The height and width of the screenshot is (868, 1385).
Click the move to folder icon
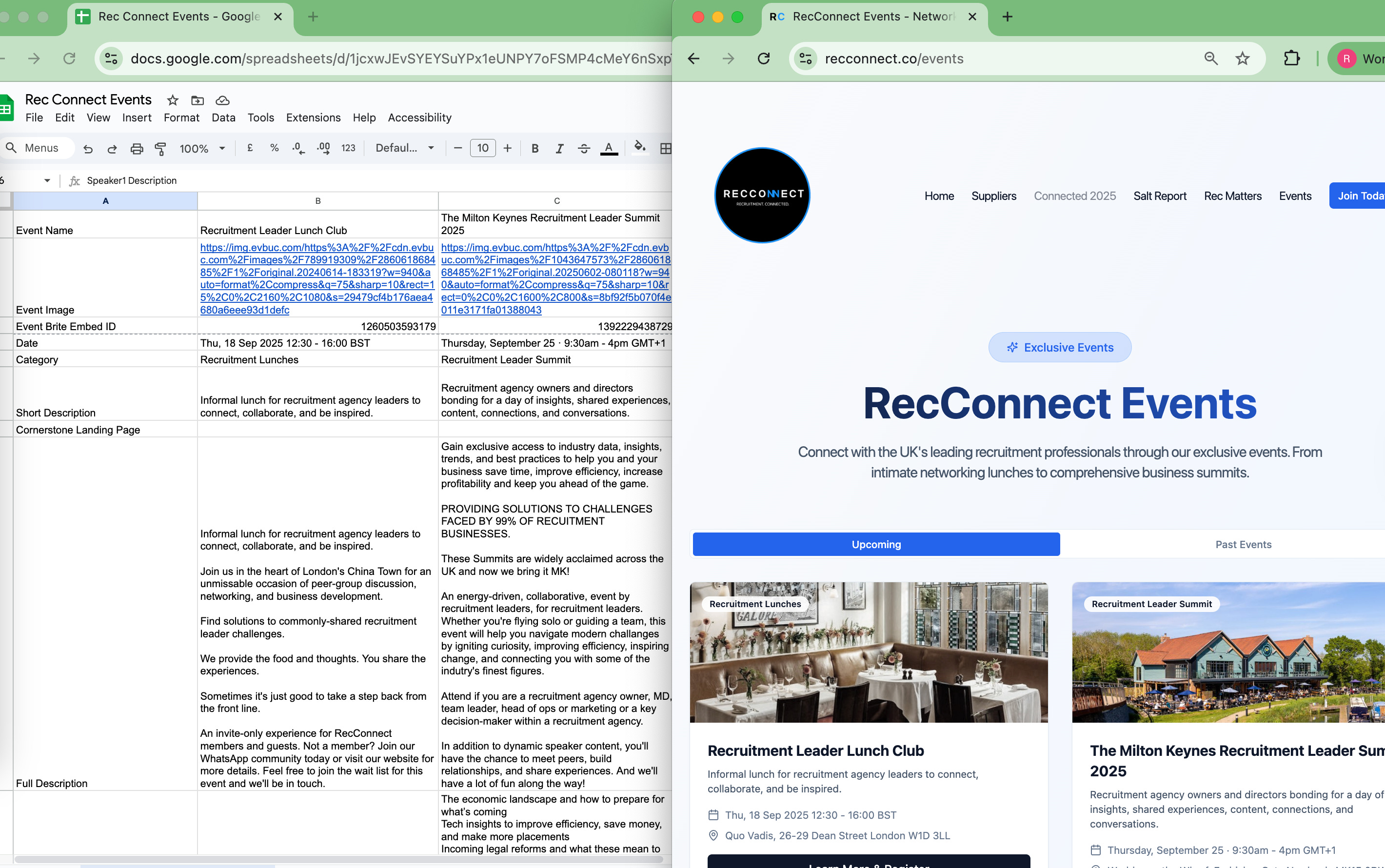198,100
